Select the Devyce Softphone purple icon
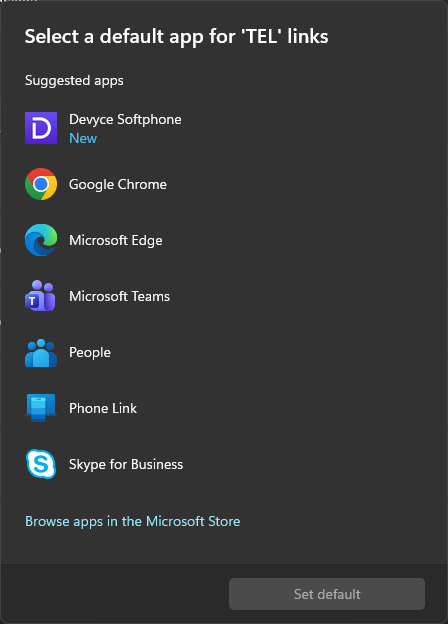This screenshot has width=448, height=624. click(x=41, y=128)
